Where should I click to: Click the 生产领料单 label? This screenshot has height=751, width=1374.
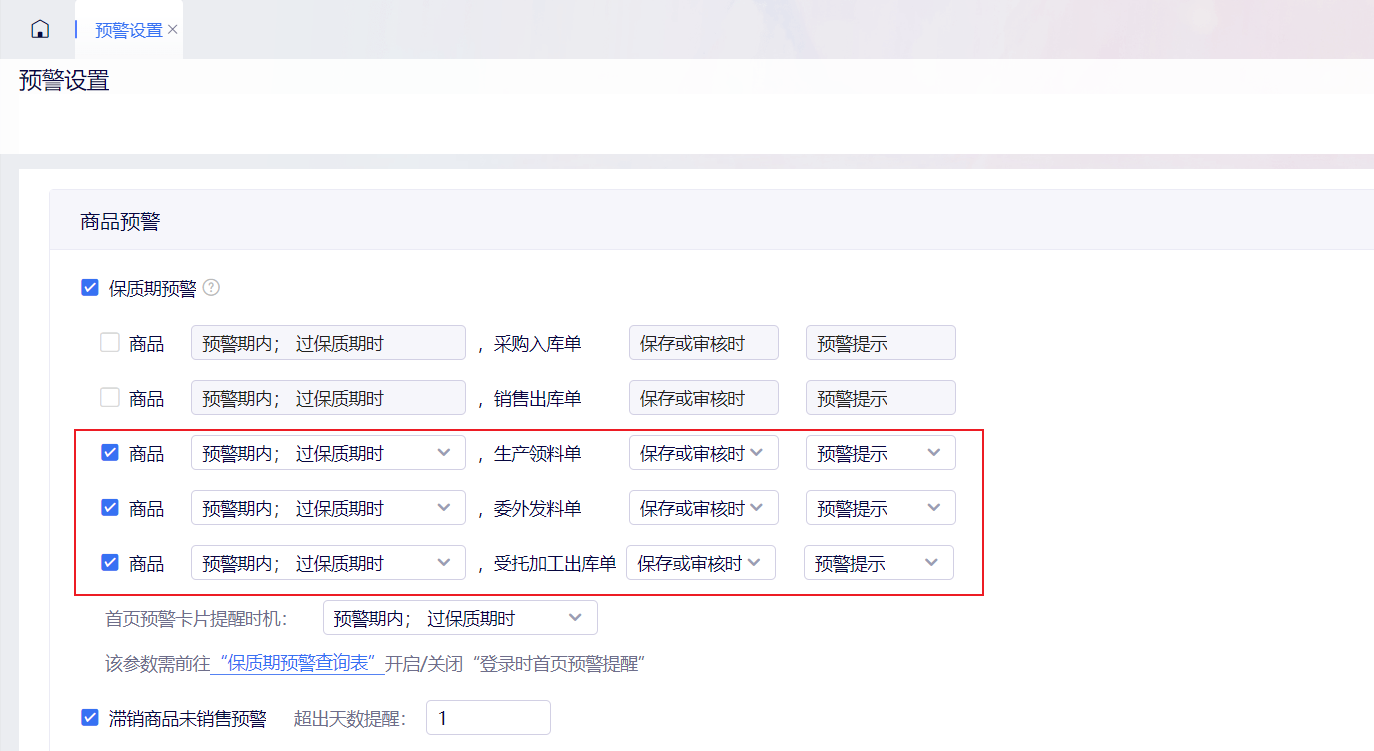(538, 454)
